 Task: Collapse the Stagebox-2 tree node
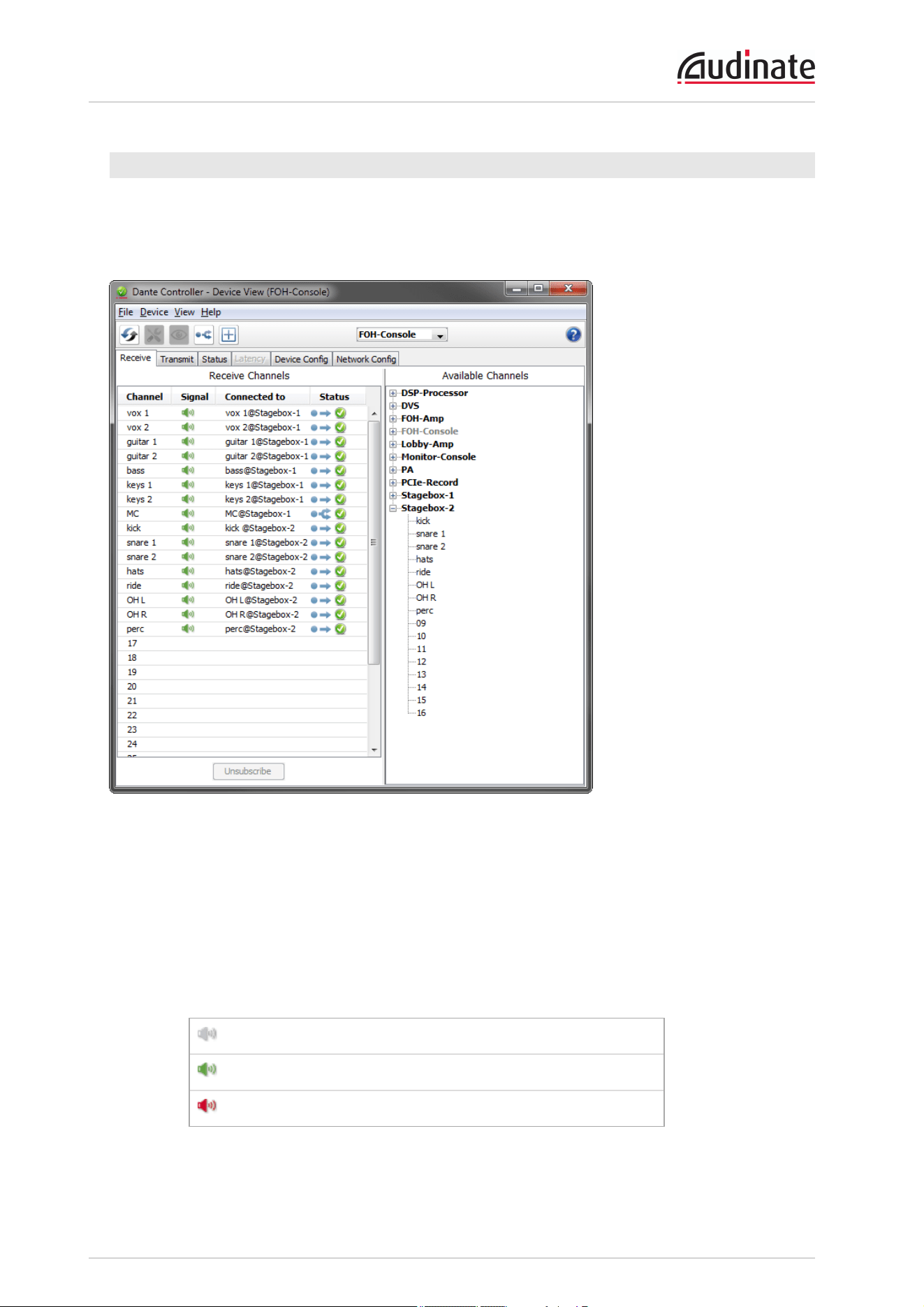click(x=393, y=508)
